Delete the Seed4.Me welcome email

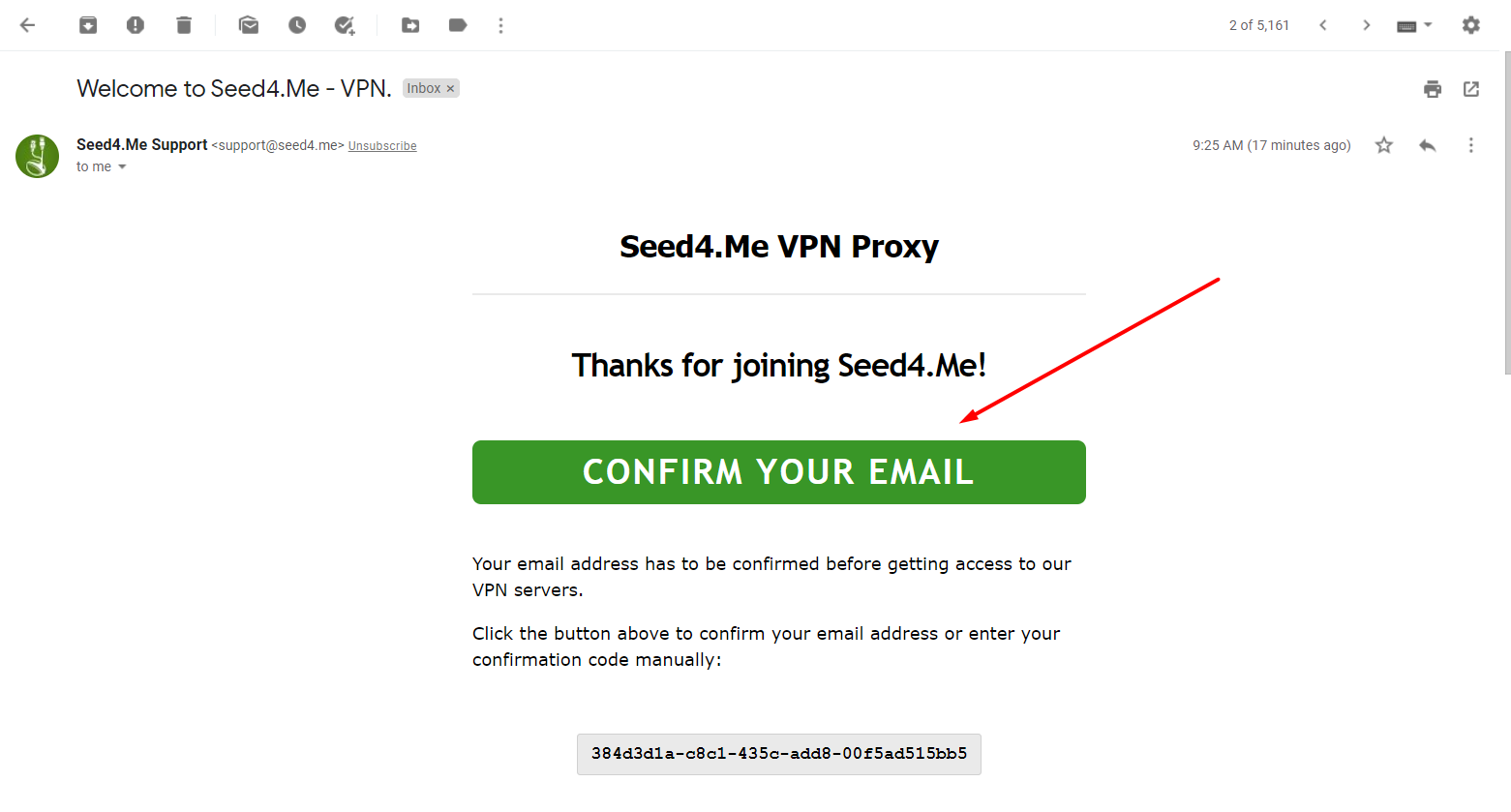tap(184, 25)
